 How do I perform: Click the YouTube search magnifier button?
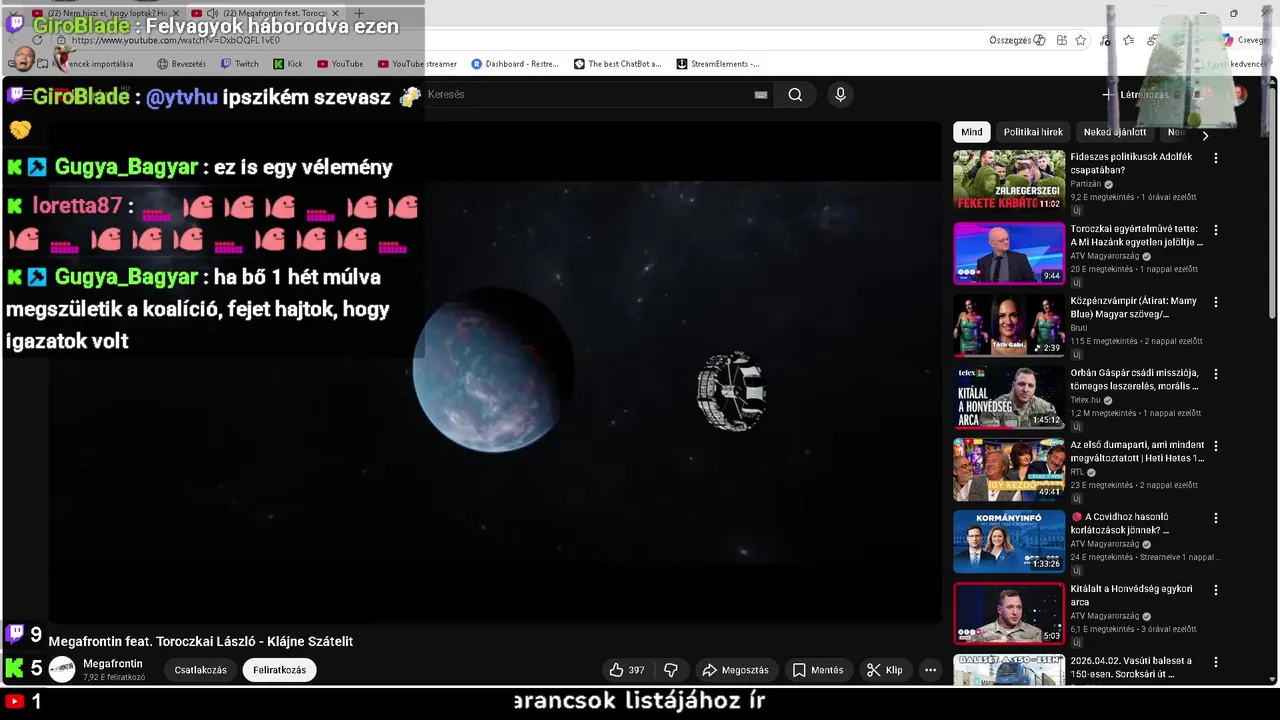pyautogui.click(x=795, y=95)
